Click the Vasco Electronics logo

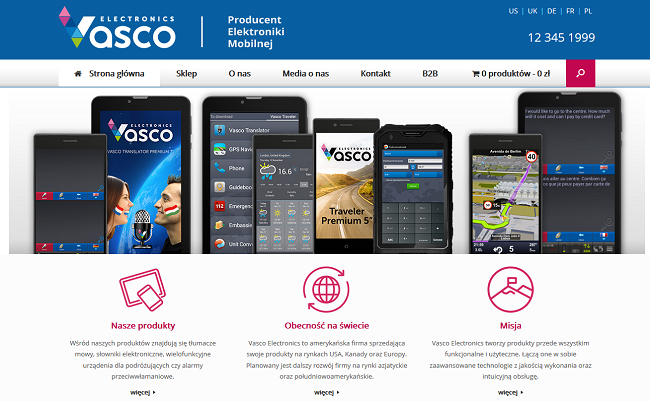tap(117, 27)
